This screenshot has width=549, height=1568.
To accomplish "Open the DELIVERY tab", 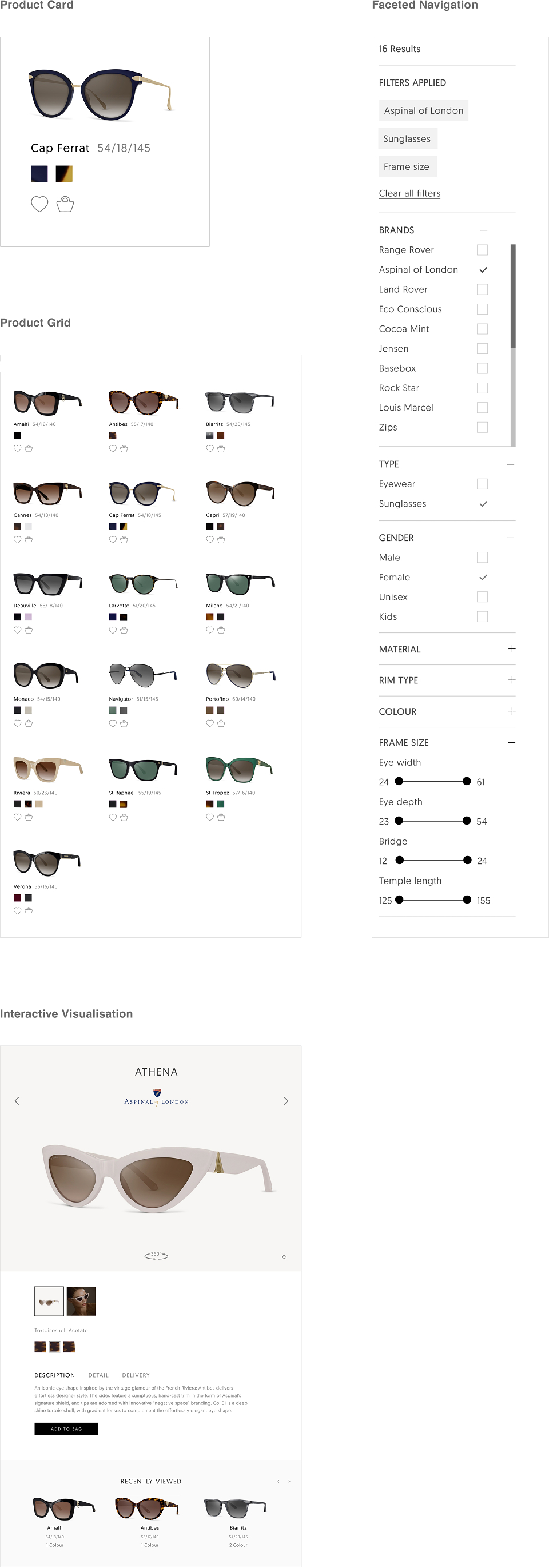I will click(136, 1375).
